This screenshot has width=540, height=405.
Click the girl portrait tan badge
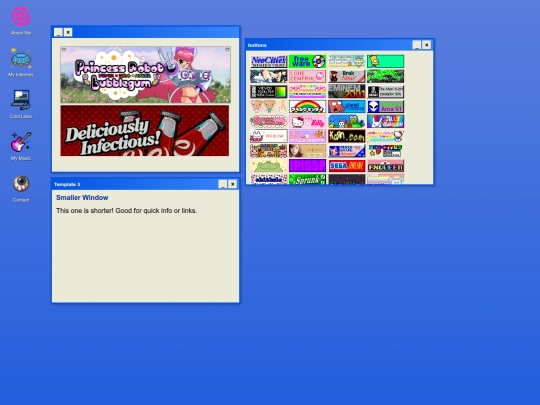click(307, 151)
